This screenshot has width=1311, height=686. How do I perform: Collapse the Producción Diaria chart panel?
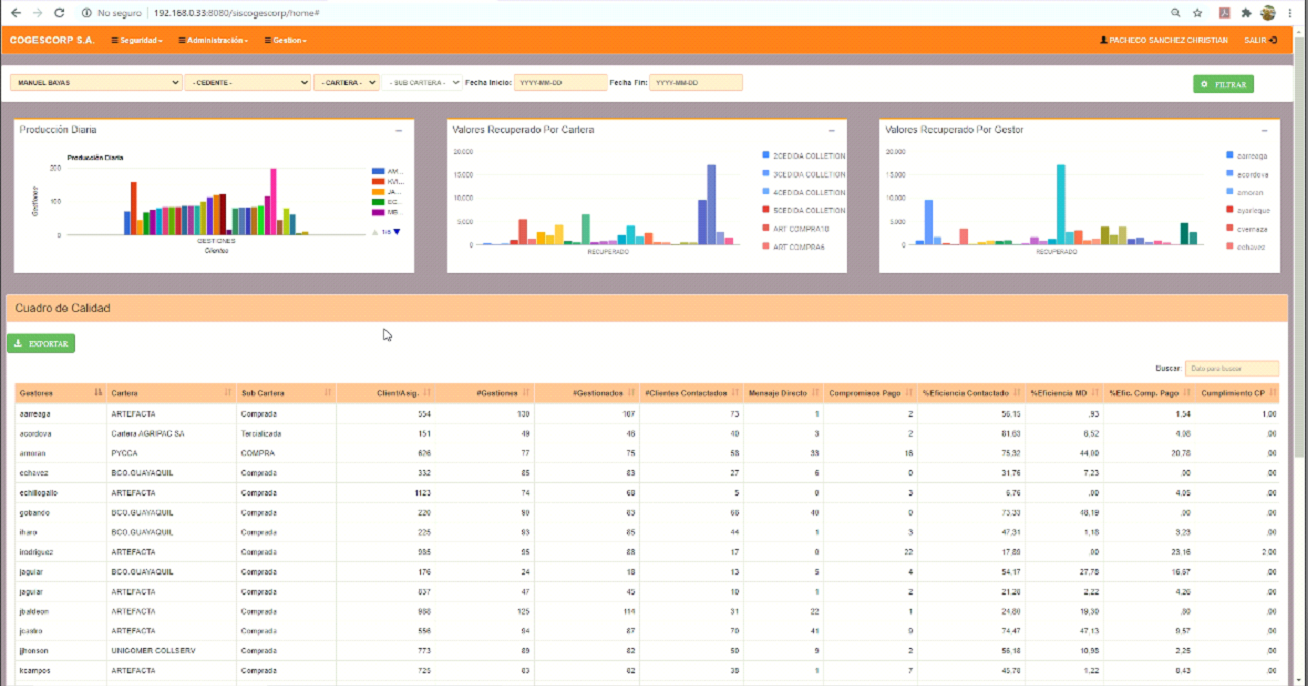[x=398, y=130]
